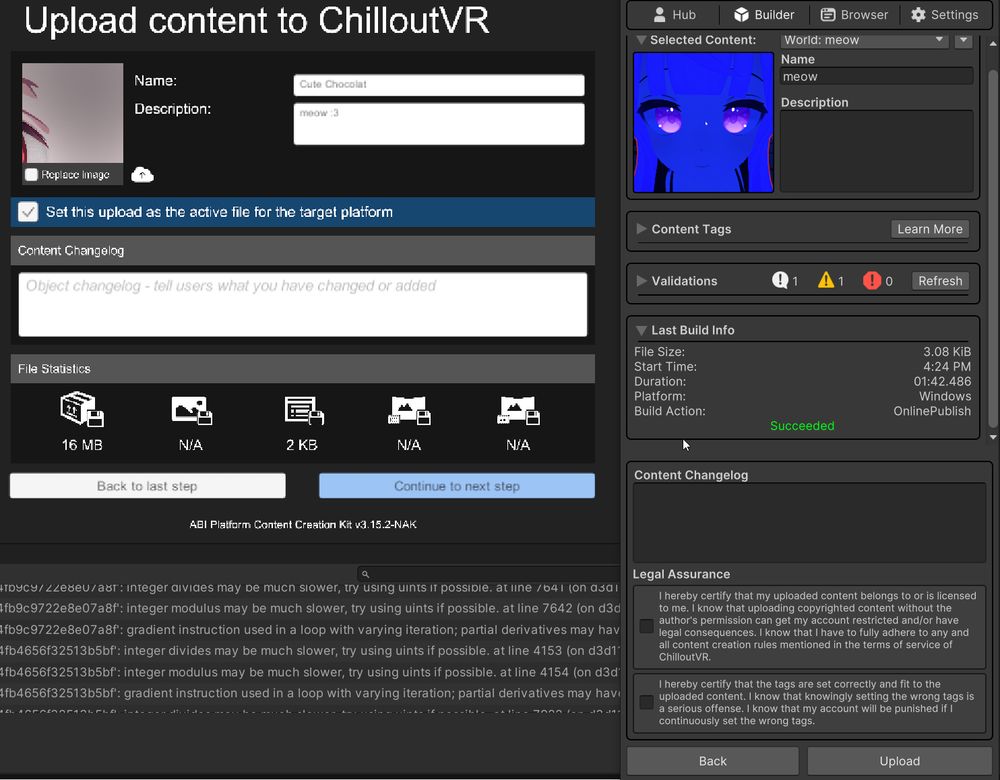Click the Start Time value 4:24 PM

tap(947, 367)
